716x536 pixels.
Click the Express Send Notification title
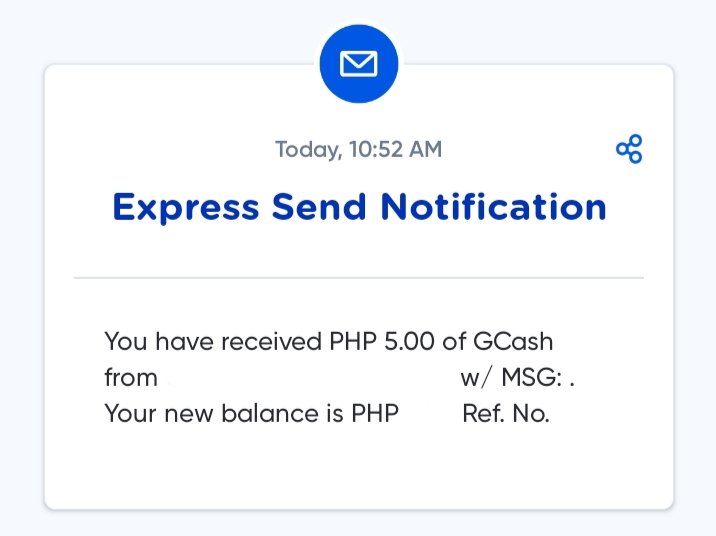click(359, 208)
